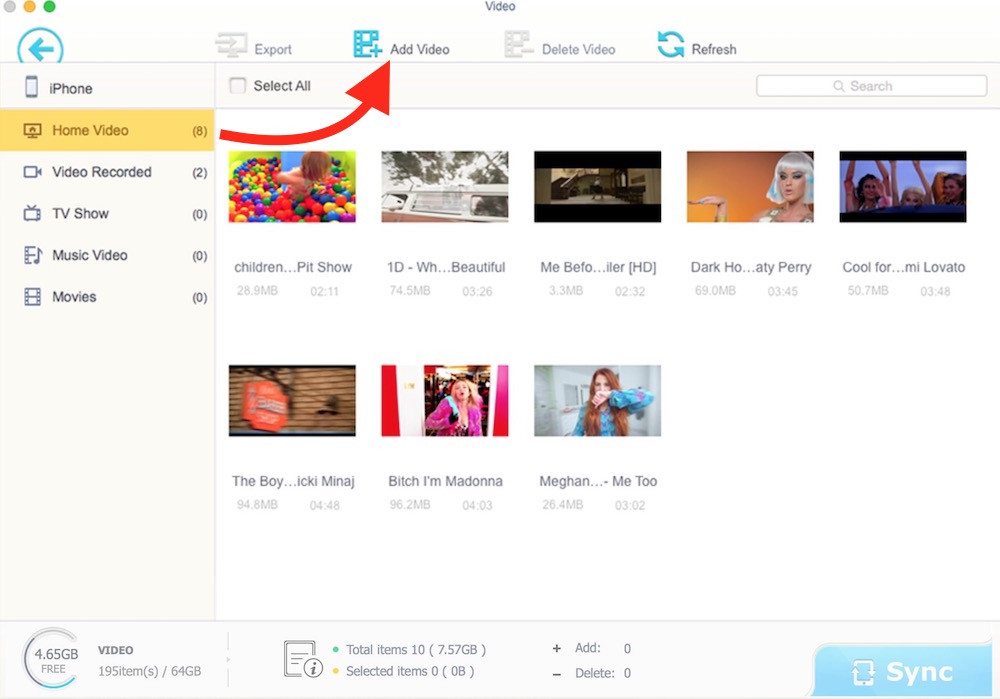Click the 'Me Befo…iler [HD]' title text
Screen dimensions: 1000x699
pos(598,267)
